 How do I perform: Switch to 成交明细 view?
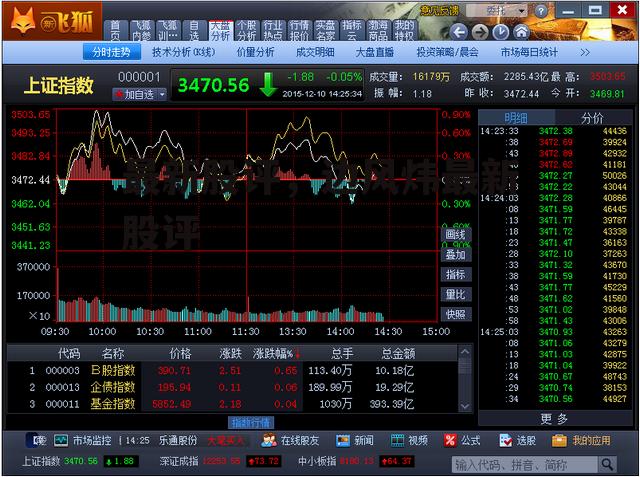point(315,52)
